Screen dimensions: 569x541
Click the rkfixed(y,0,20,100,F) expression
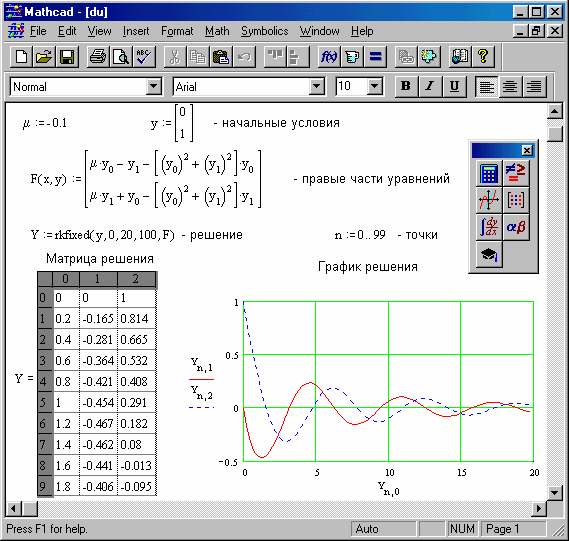coord(114,235)
